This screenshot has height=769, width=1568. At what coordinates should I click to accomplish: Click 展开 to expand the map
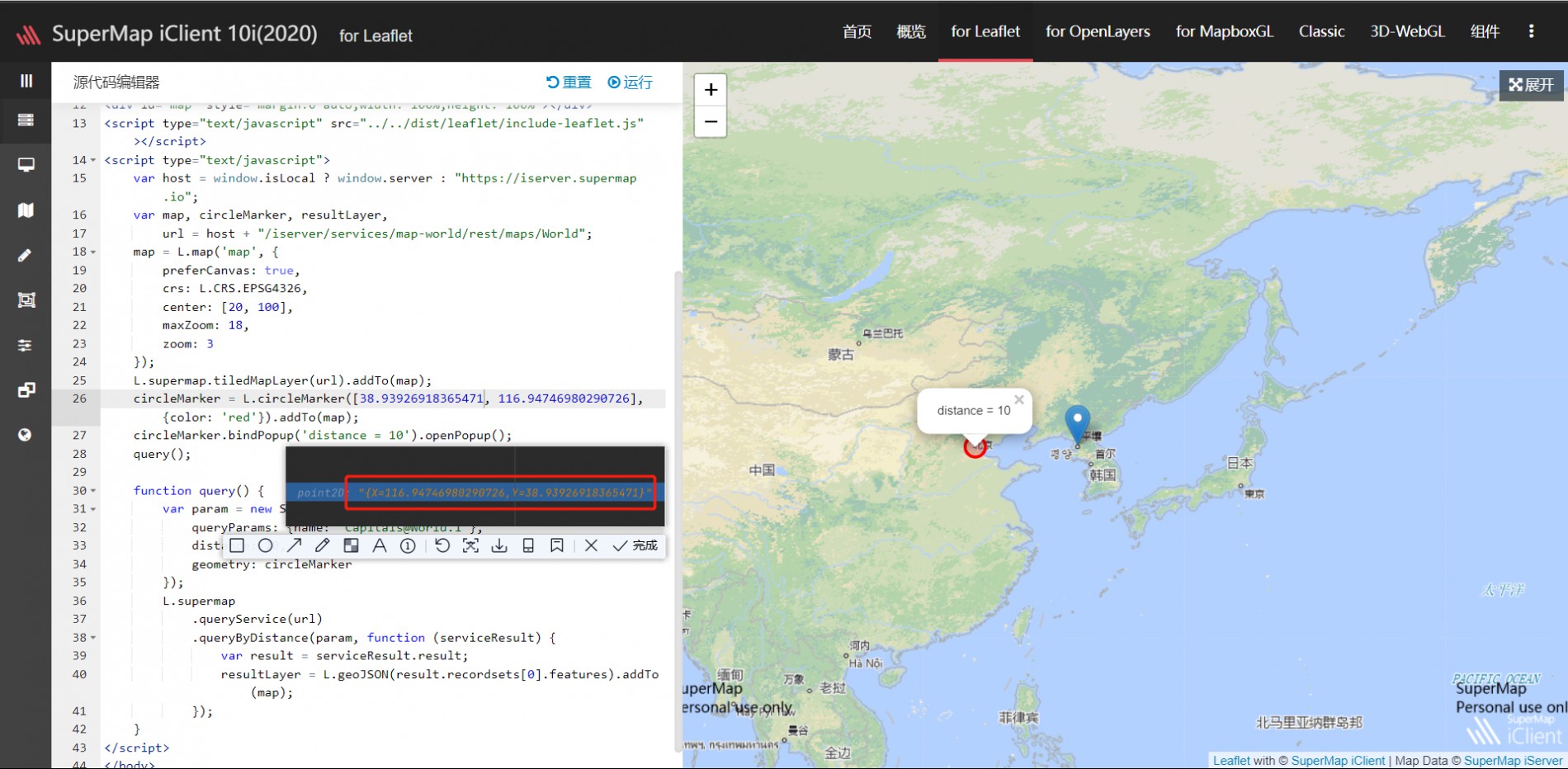click(x=1531, y=85)
